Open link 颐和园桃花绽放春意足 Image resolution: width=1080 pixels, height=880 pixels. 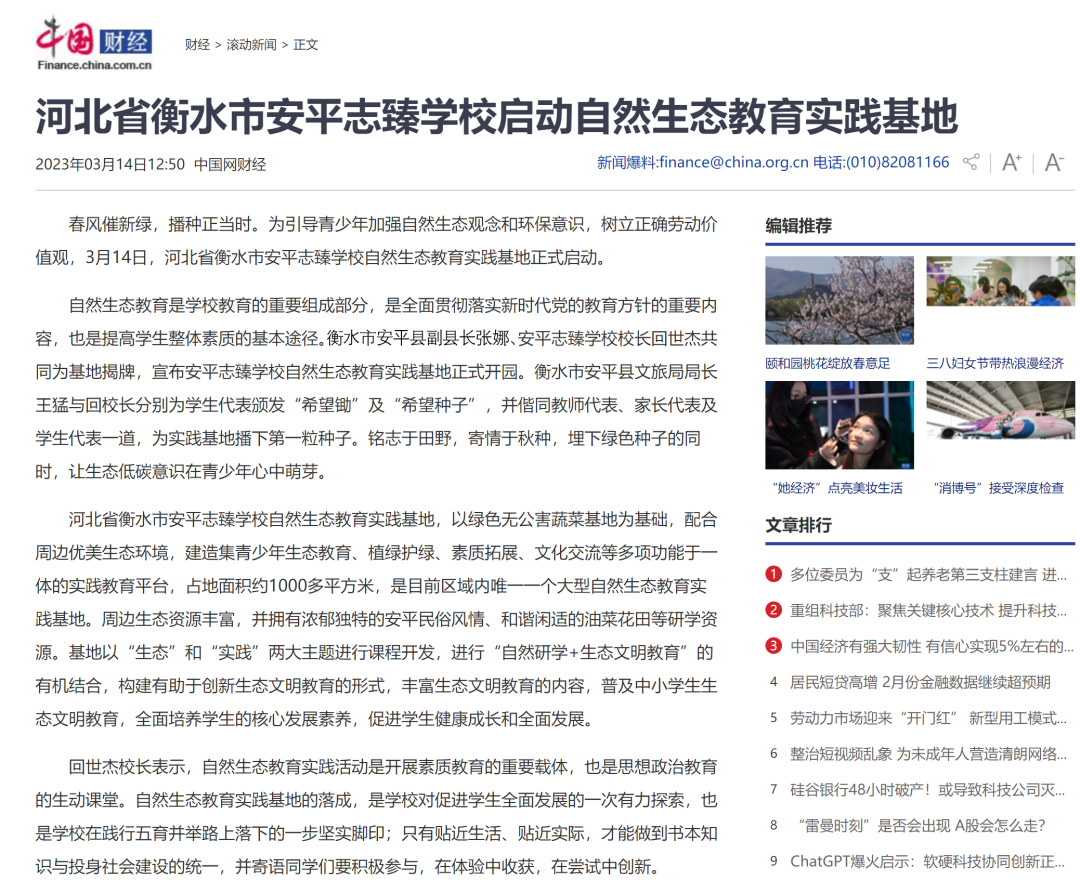pos(827,363)
